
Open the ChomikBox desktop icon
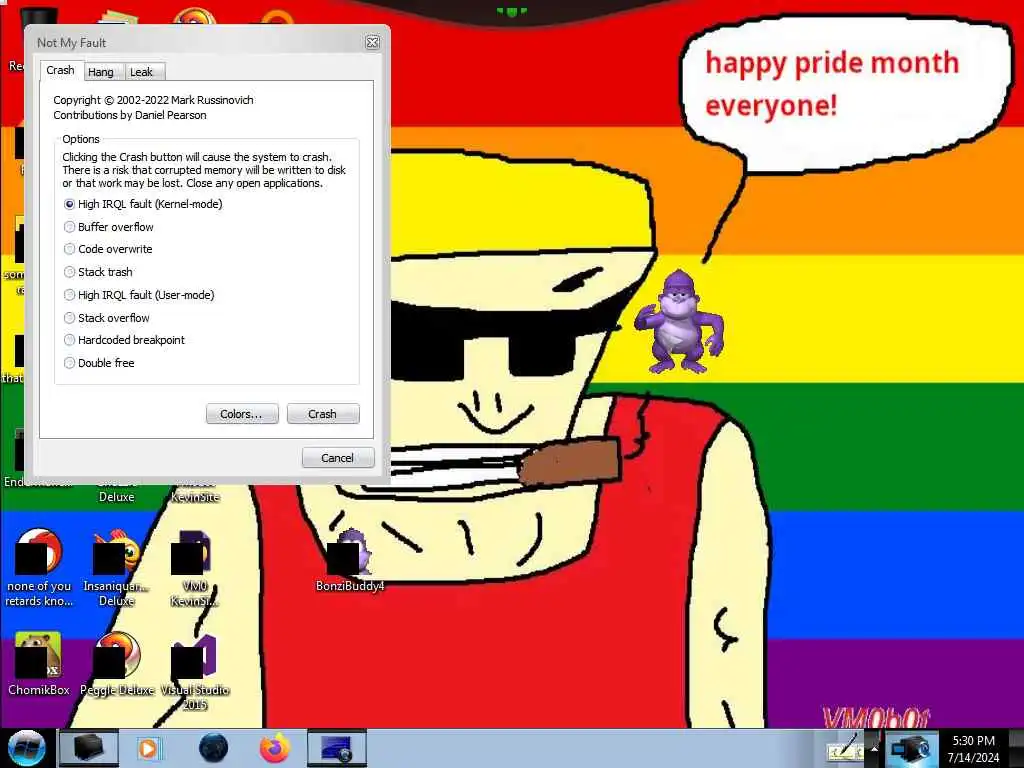39,664
